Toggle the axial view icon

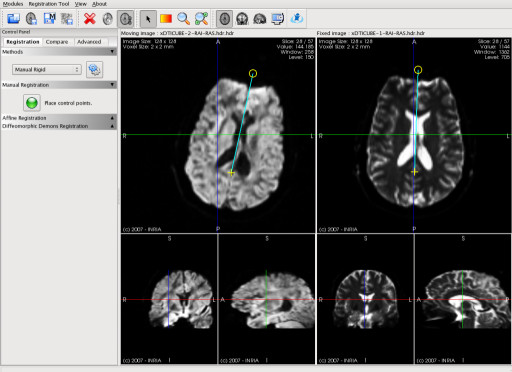[225, 19]
